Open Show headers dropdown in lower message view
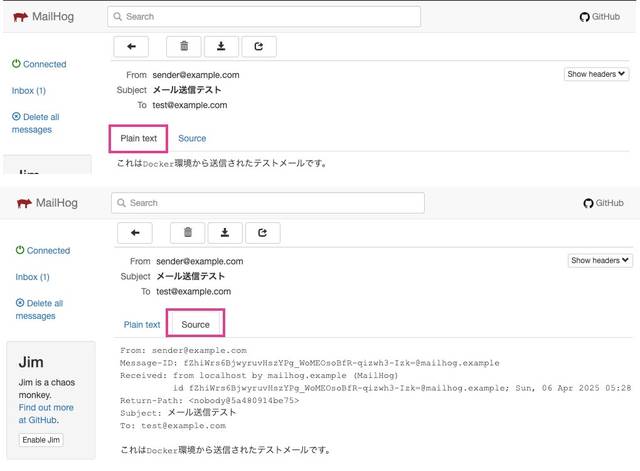The image size is (640, 471). tap(600, 260)
